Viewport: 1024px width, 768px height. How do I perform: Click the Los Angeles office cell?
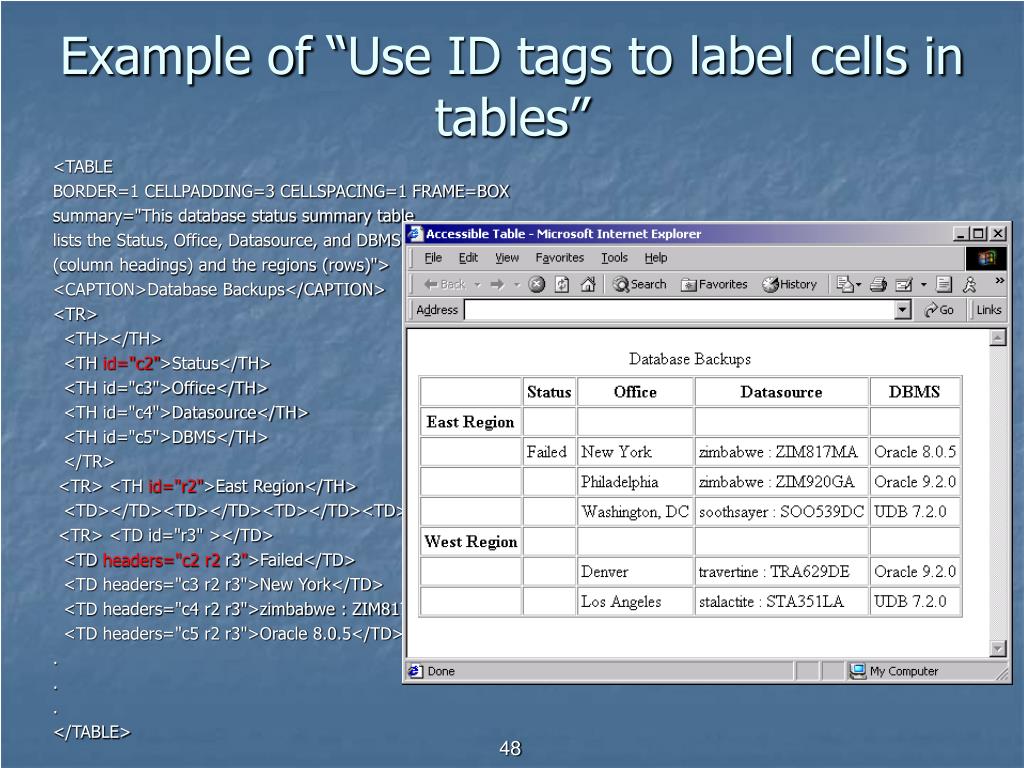(x=635, y=601)
